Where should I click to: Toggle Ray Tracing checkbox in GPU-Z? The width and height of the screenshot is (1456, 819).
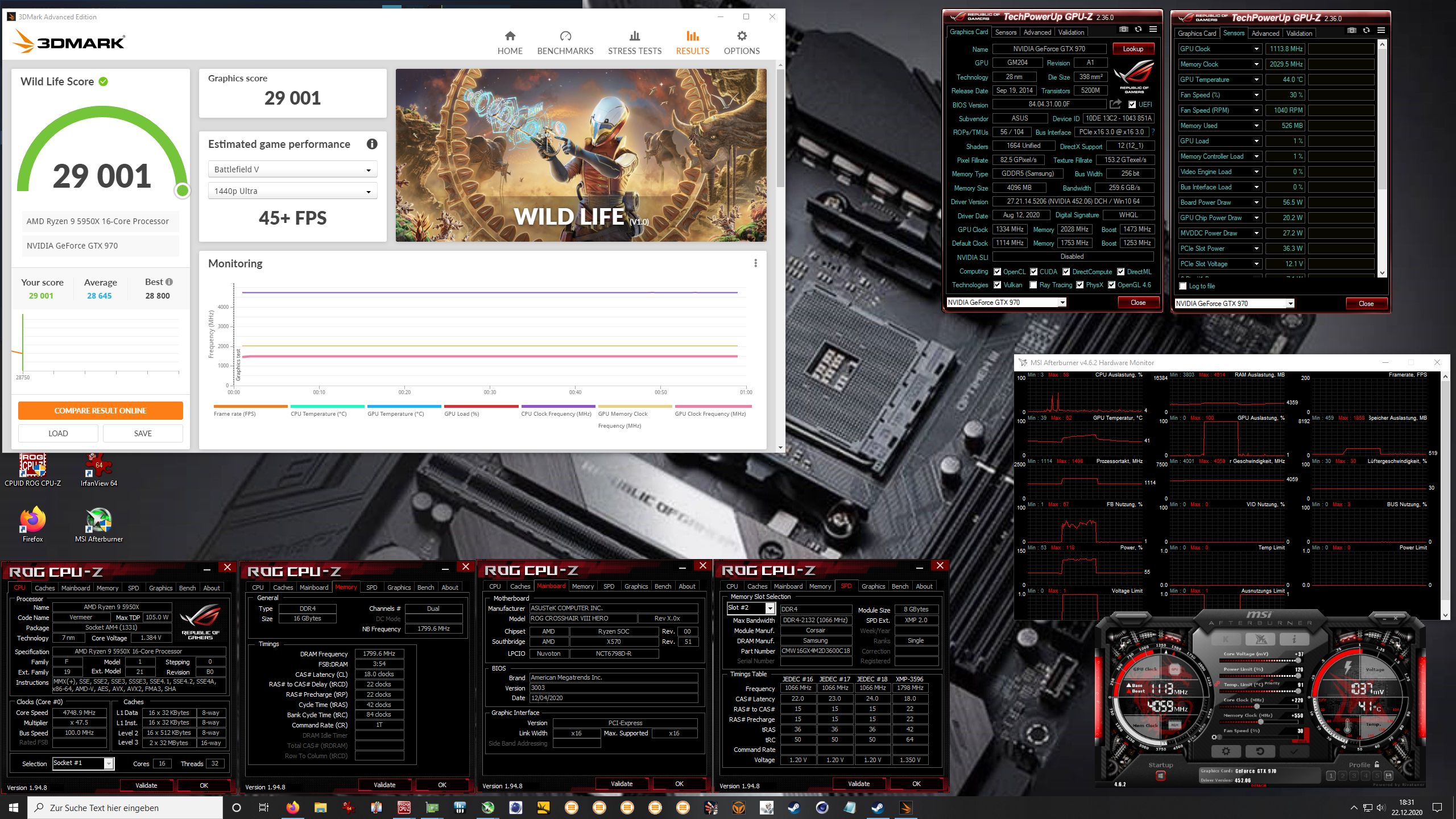[1033, 285]
